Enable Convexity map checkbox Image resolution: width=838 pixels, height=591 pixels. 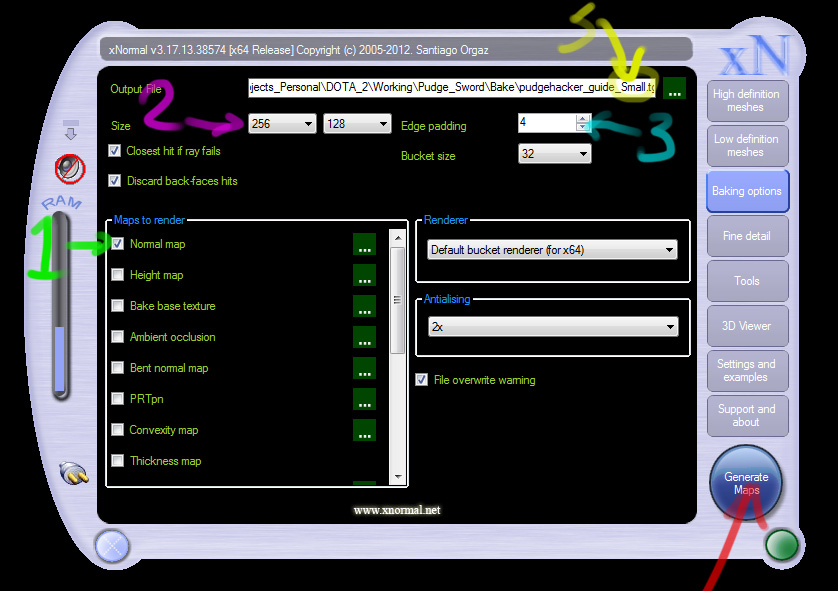118,430
